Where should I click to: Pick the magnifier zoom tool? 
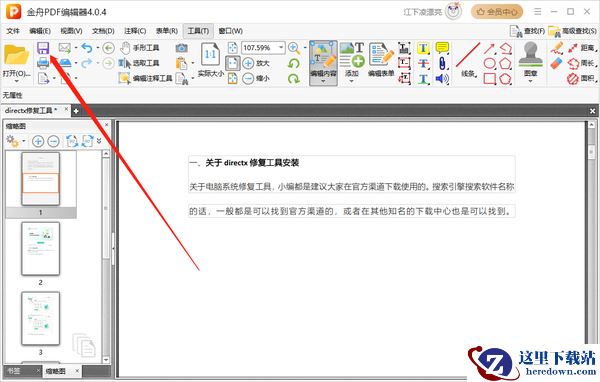pyautogui.click(x=294, y=48)
